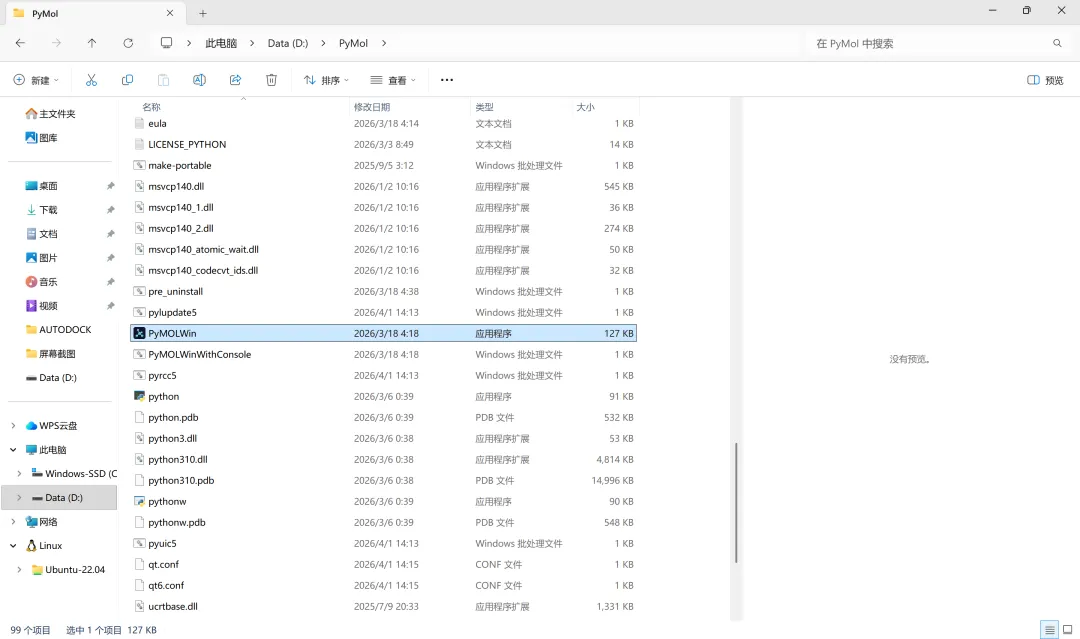The height and width of the screenshot is (639, 1080).
Task: Add a new tab with plus button
Action: (x=202, y=13)
